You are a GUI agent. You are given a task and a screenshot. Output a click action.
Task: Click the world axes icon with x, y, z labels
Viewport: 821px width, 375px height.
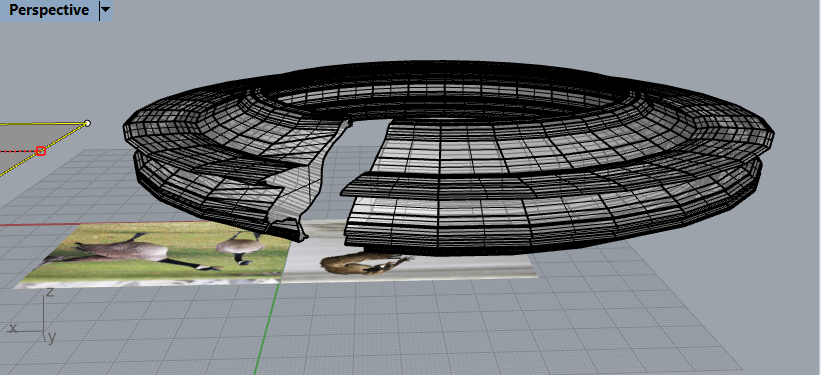32,317
